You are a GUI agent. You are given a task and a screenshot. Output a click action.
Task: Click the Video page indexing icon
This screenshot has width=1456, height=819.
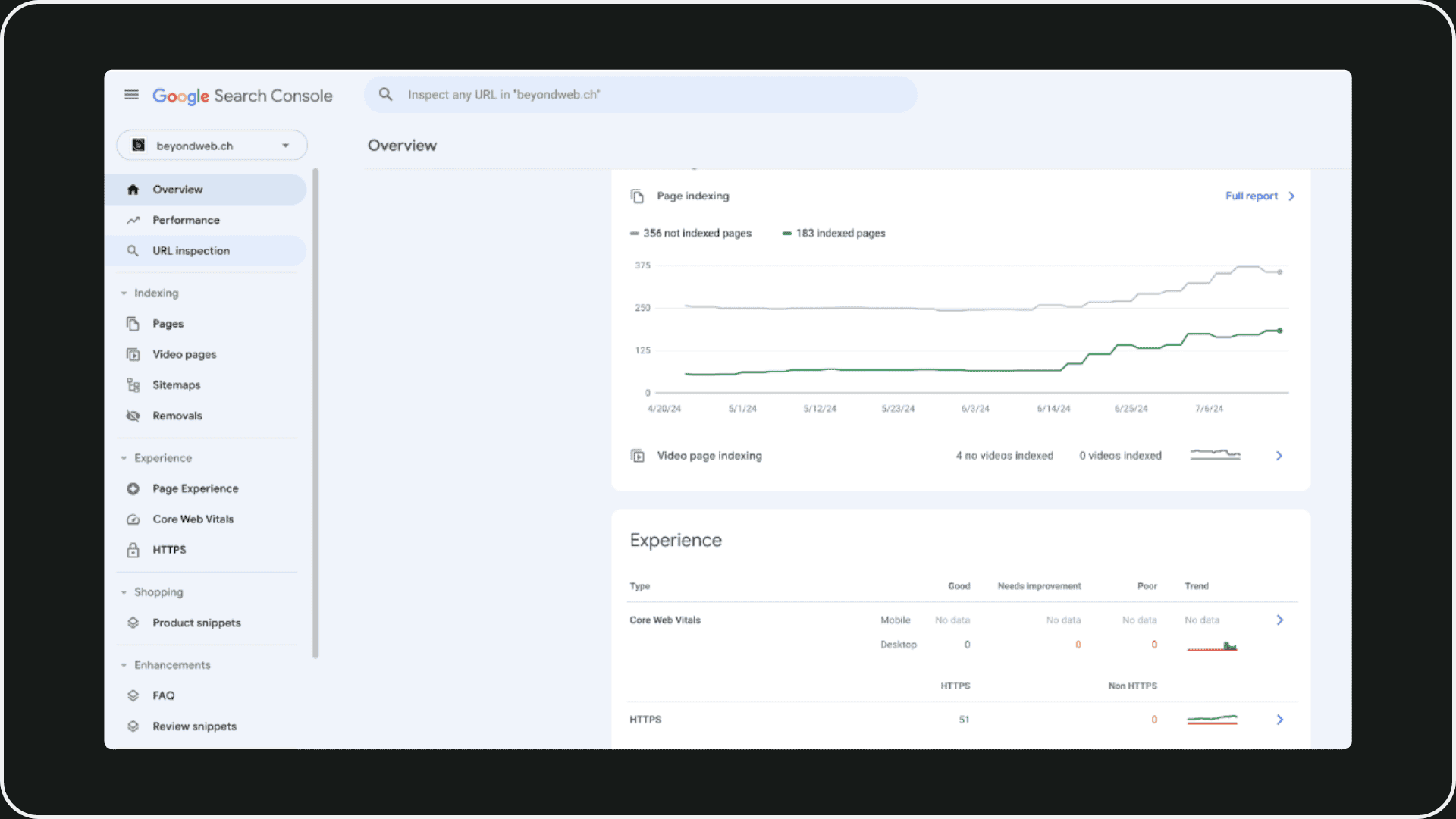(x=638, y=456)
